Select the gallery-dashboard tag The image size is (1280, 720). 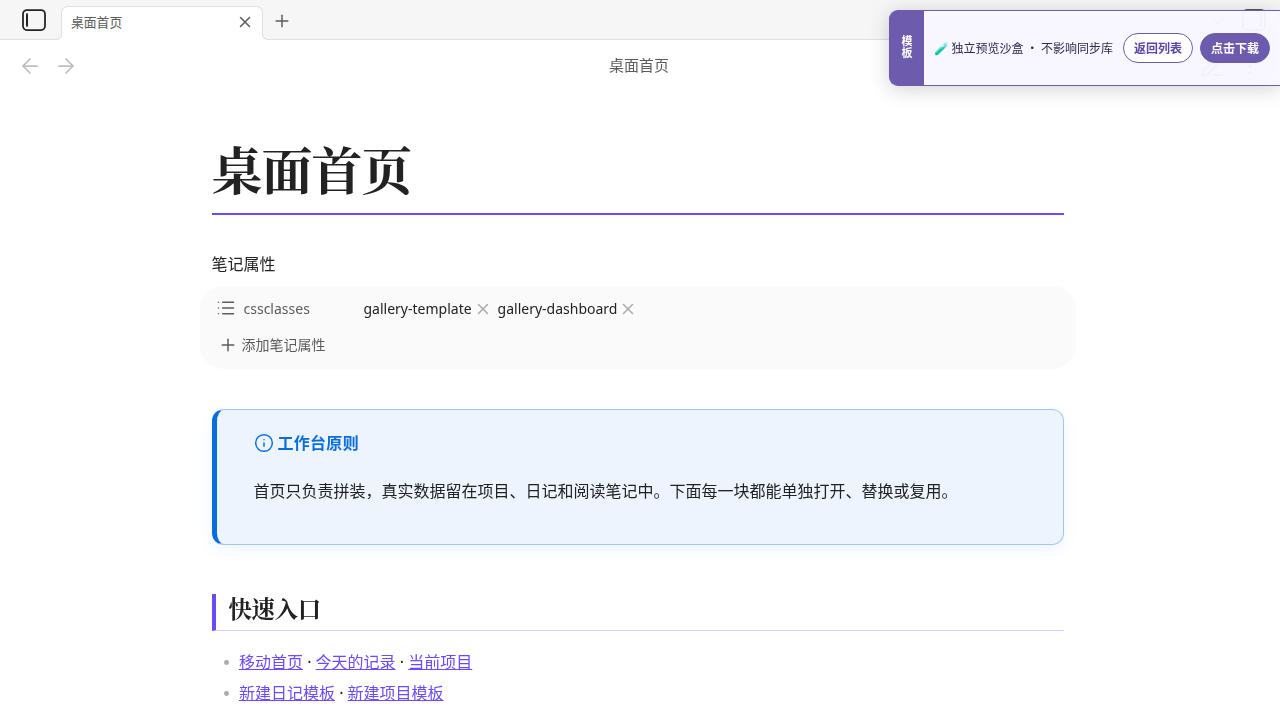(x=557, y=309)
